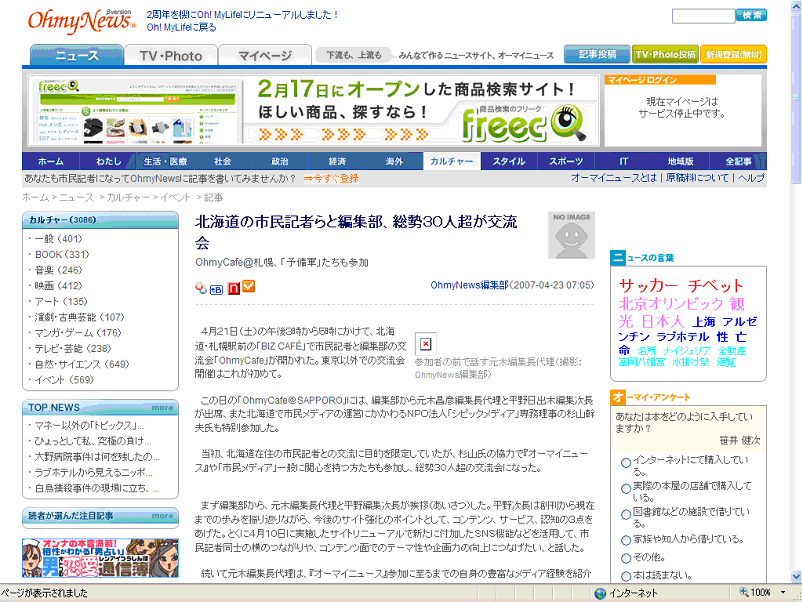Select the その他 radio option

pyautogui.click(x=626, y=558)
